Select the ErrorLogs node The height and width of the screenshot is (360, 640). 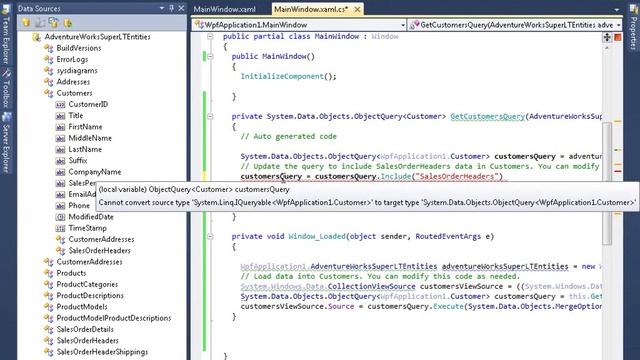coord(72,59)
